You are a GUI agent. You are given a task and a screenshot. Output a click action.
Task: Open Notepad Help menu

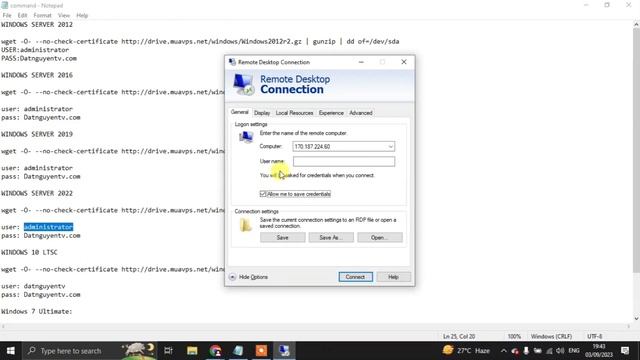(82, 16)
